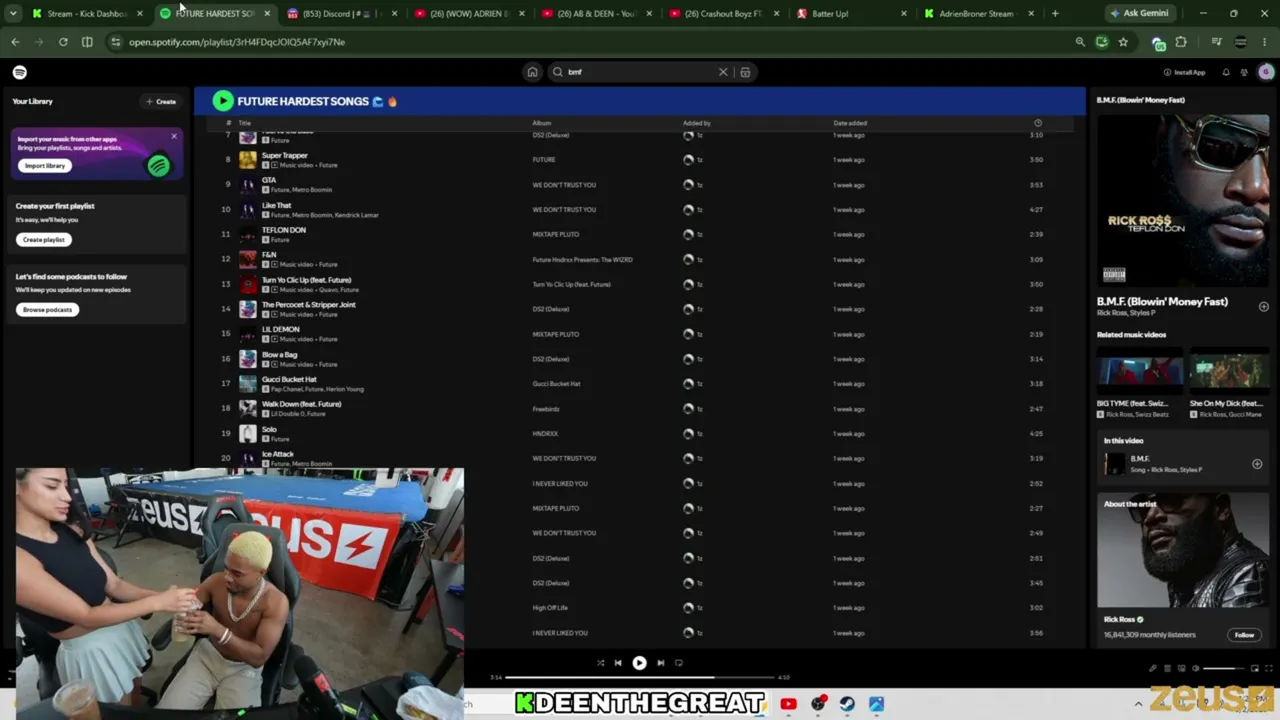Open the Freebirdz album link
The image size is (1280, 720).
pos(545,409)
